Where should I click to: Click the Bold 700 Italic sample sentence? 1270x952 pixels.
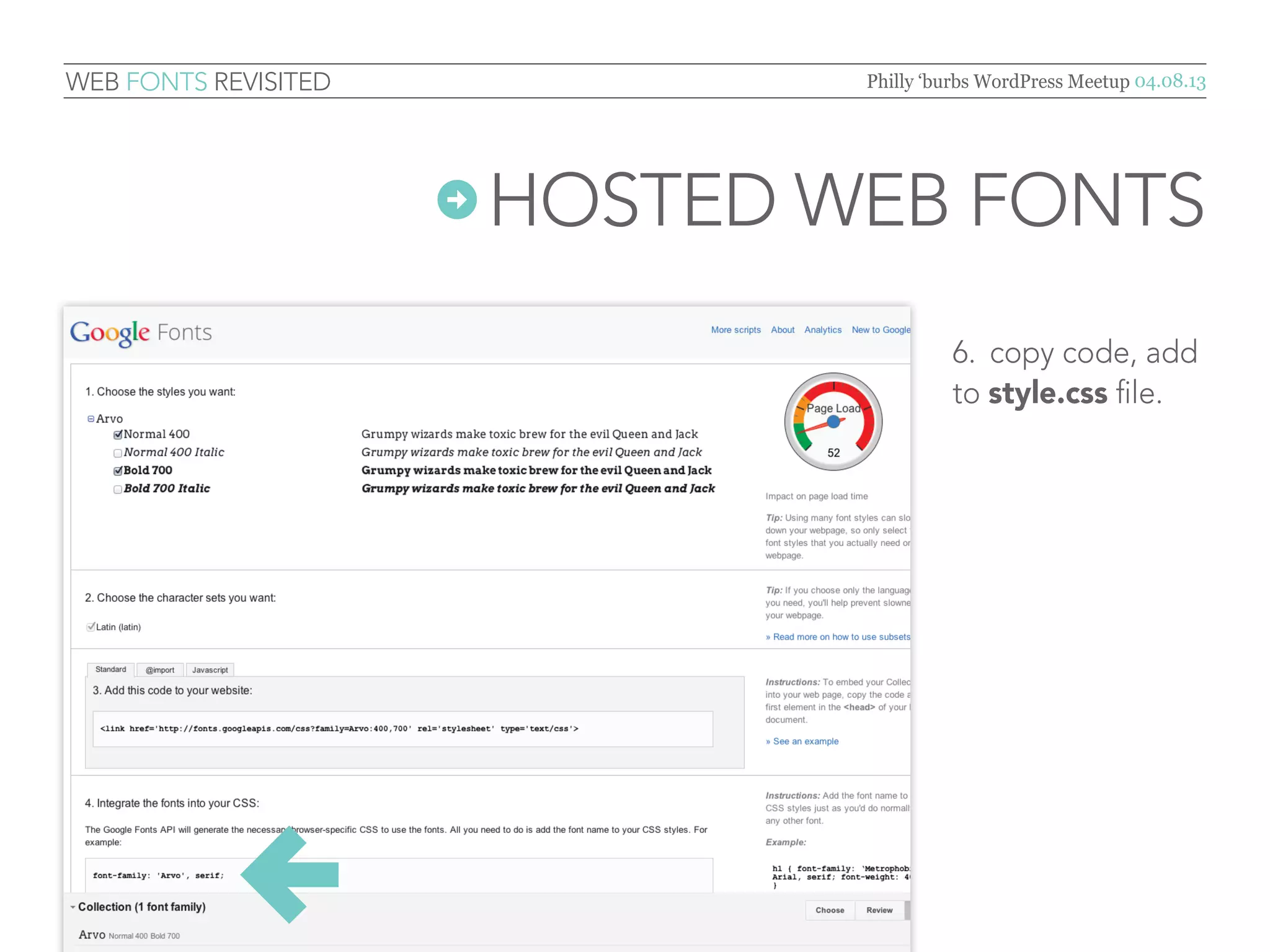point(538,488)
